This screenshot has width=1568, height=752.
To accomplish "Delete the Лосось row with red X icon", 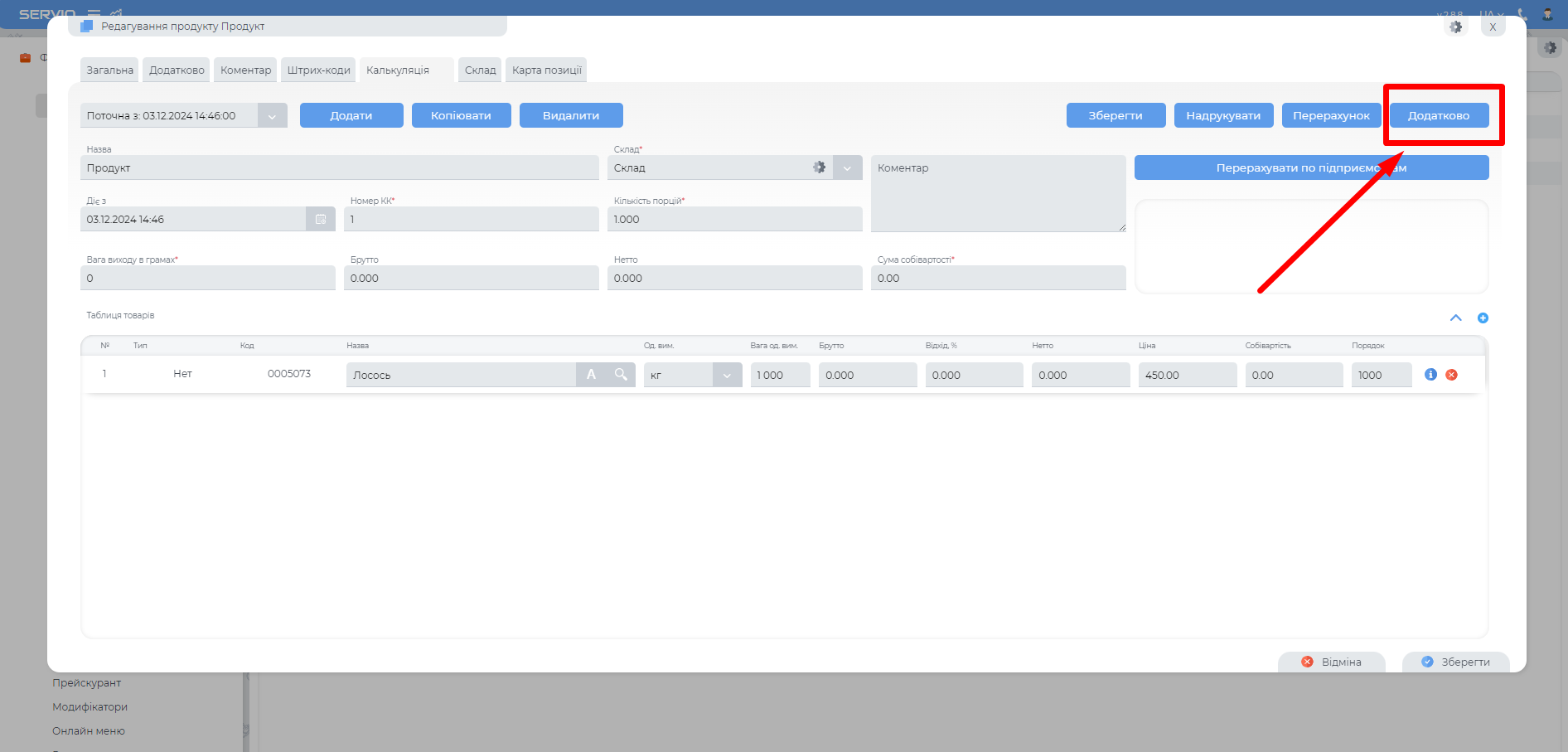I will click(1451, 375).
